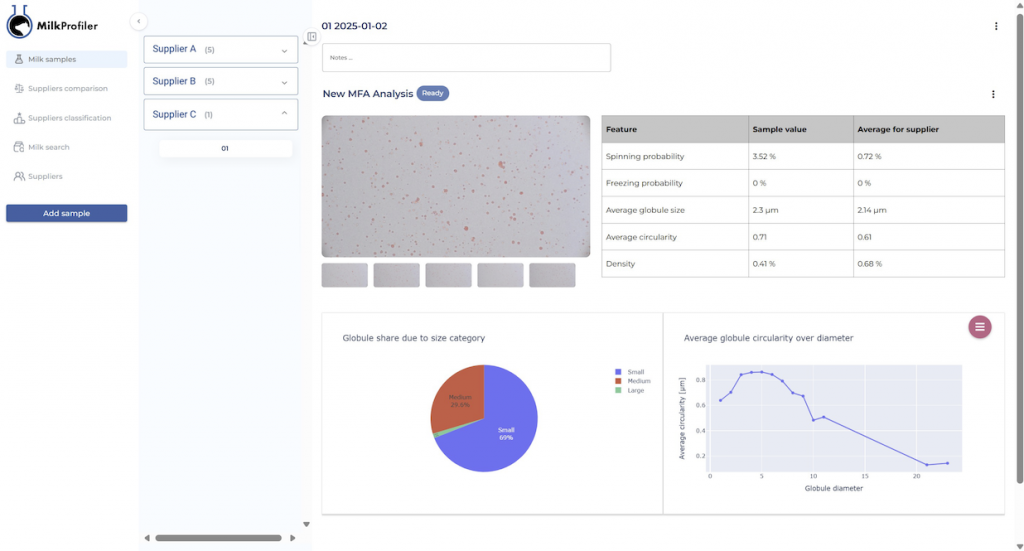Click the 0.68 % supplier average cell

coord(929,264)
